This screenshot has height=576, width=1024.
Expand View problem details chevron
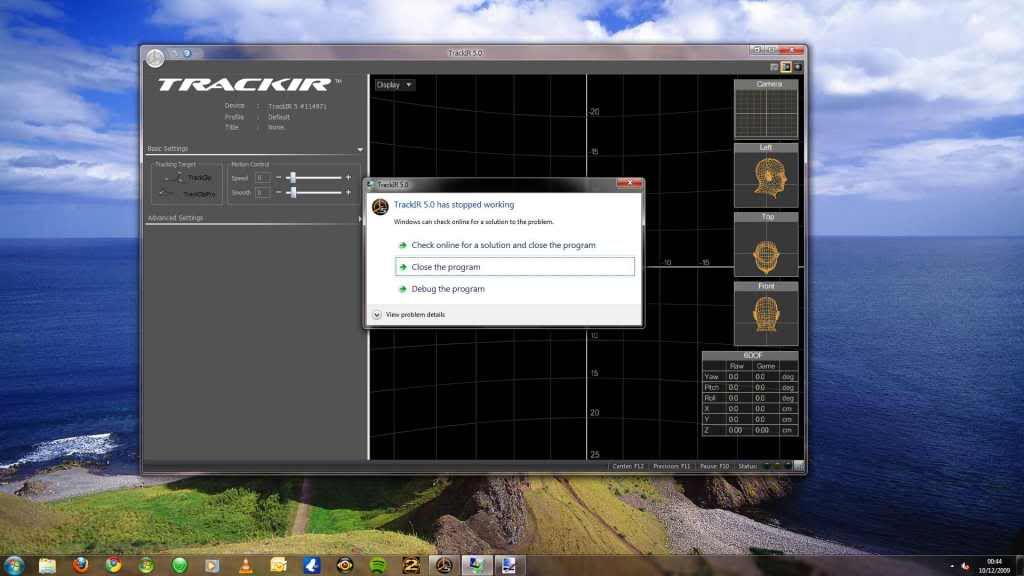pos(377,315)
